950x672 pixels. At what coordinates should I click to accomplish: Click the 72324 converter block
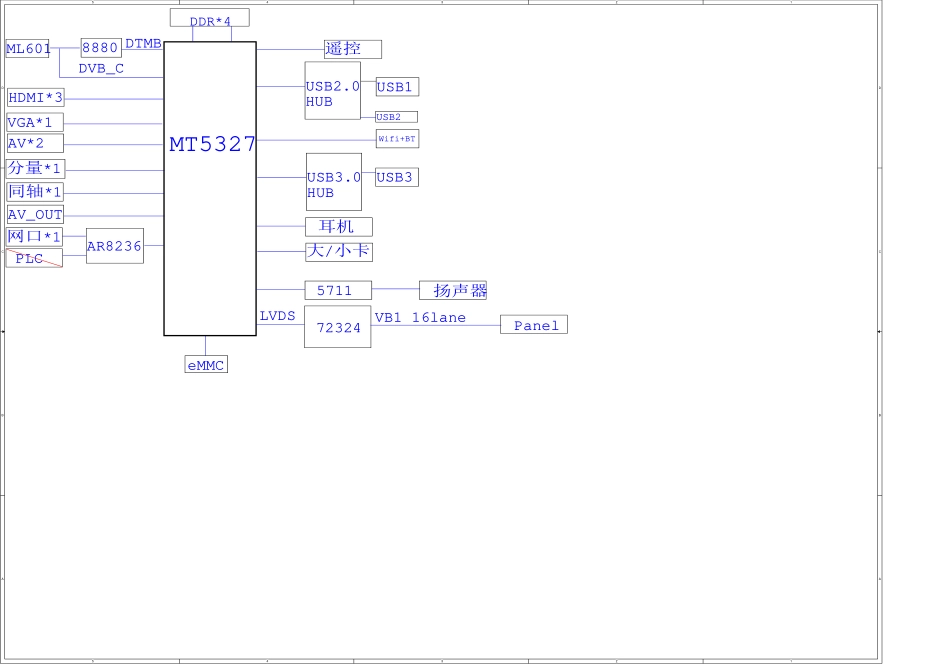(338, 327)
